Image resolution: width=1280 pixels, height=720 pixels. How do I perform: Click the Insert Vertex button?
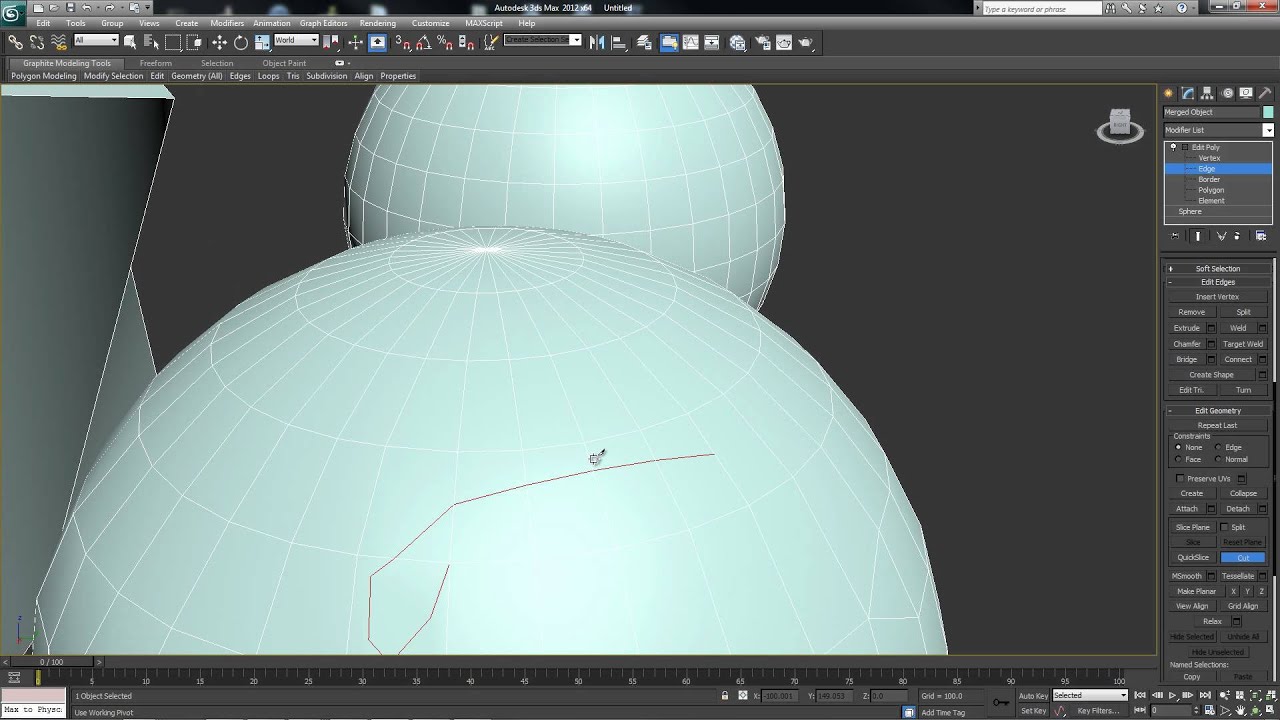tap(1217, 297)
